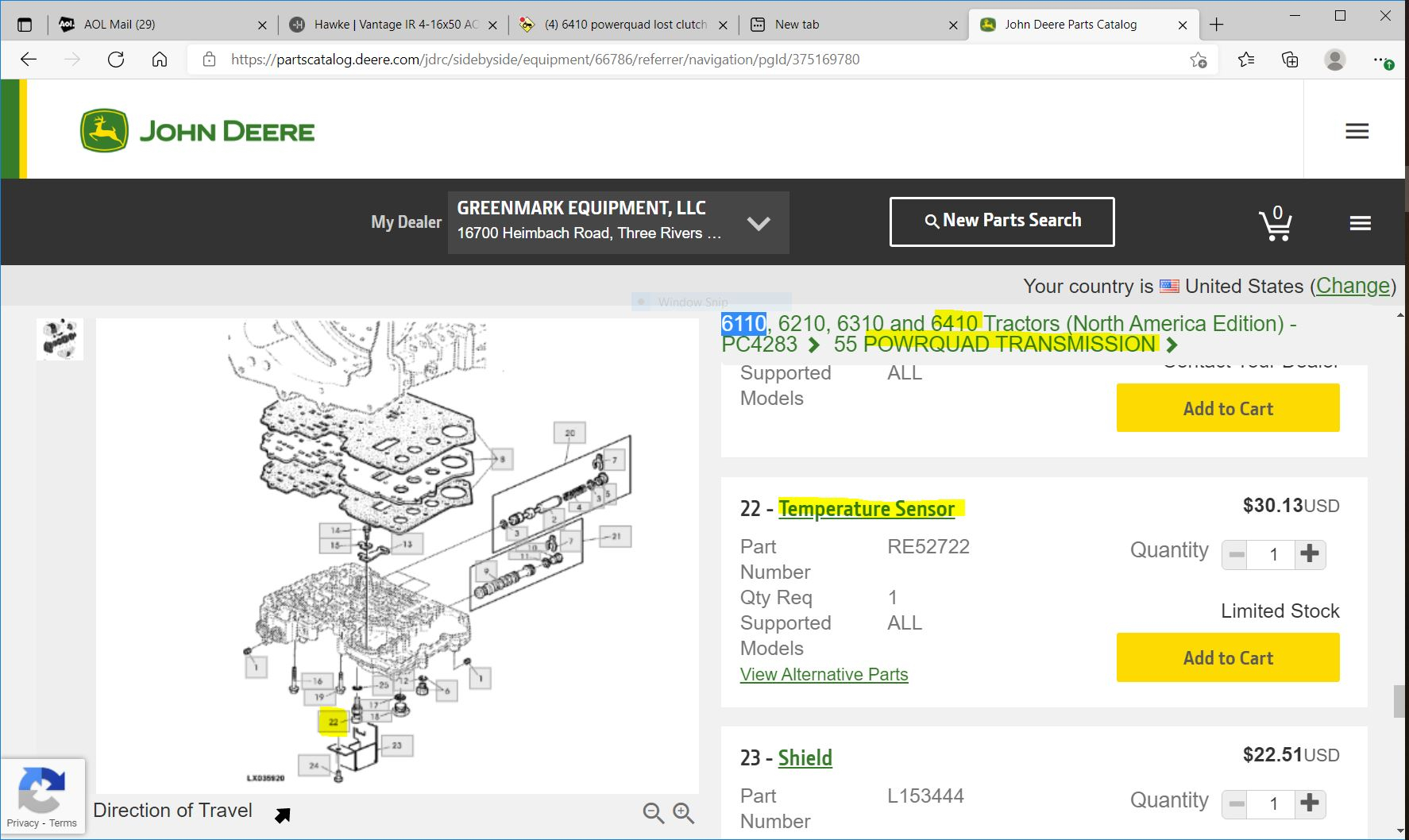The width and height of the screenshot is (1409, 840).
Task: View site information lock icon
Action: (x=209, y=60)
